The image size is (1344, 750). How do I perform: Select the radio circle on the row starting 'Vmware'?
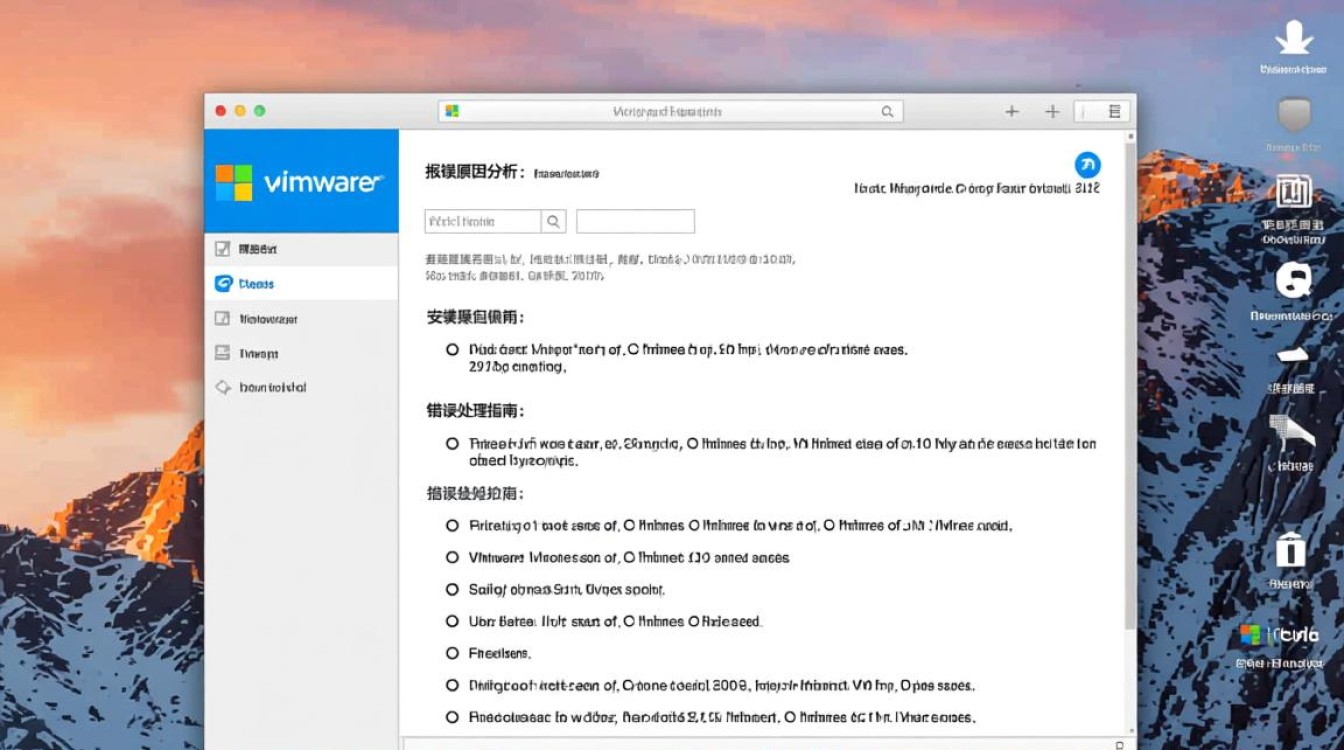(453, 557)
